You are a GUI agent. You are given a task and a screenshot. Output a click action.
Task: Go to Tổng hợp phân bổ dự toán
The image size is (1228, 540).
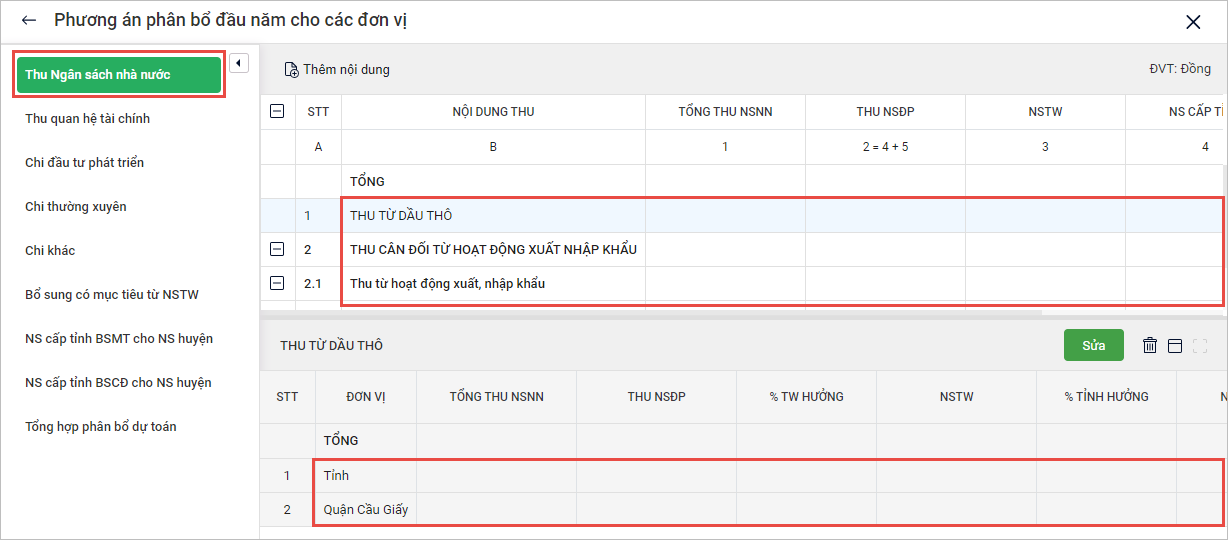101,427
